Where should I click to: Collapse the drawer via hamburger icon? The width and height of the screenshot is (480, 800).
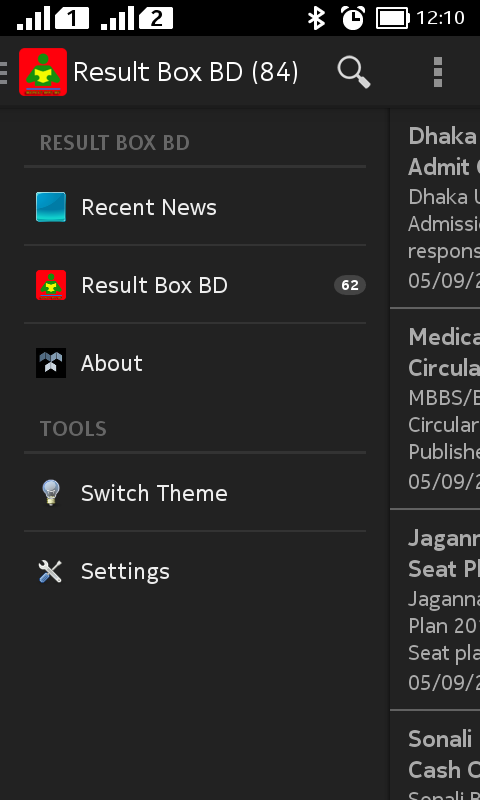point(4,72)
